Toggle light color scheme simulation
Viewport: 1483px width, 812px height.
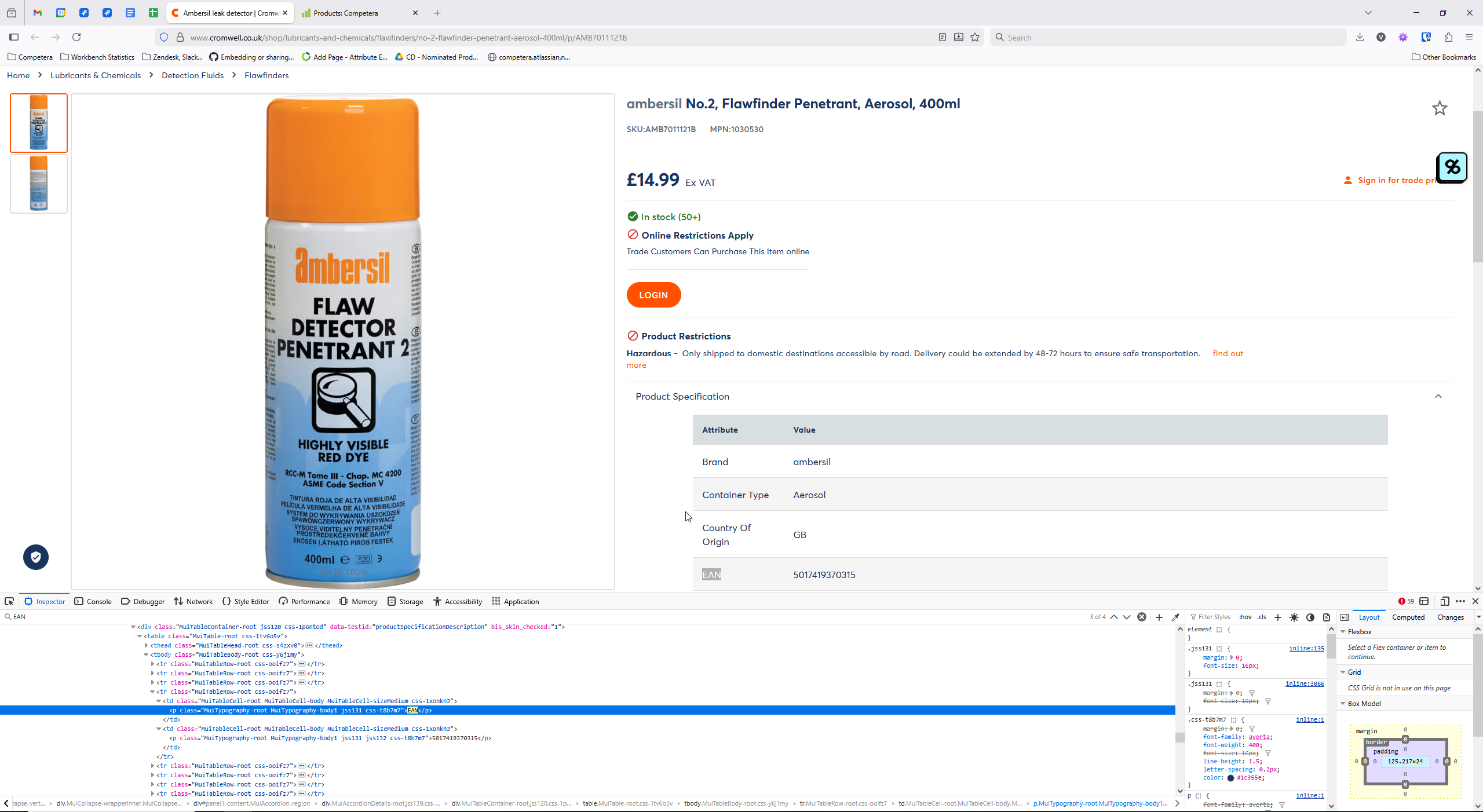(x=1294, y=617)
